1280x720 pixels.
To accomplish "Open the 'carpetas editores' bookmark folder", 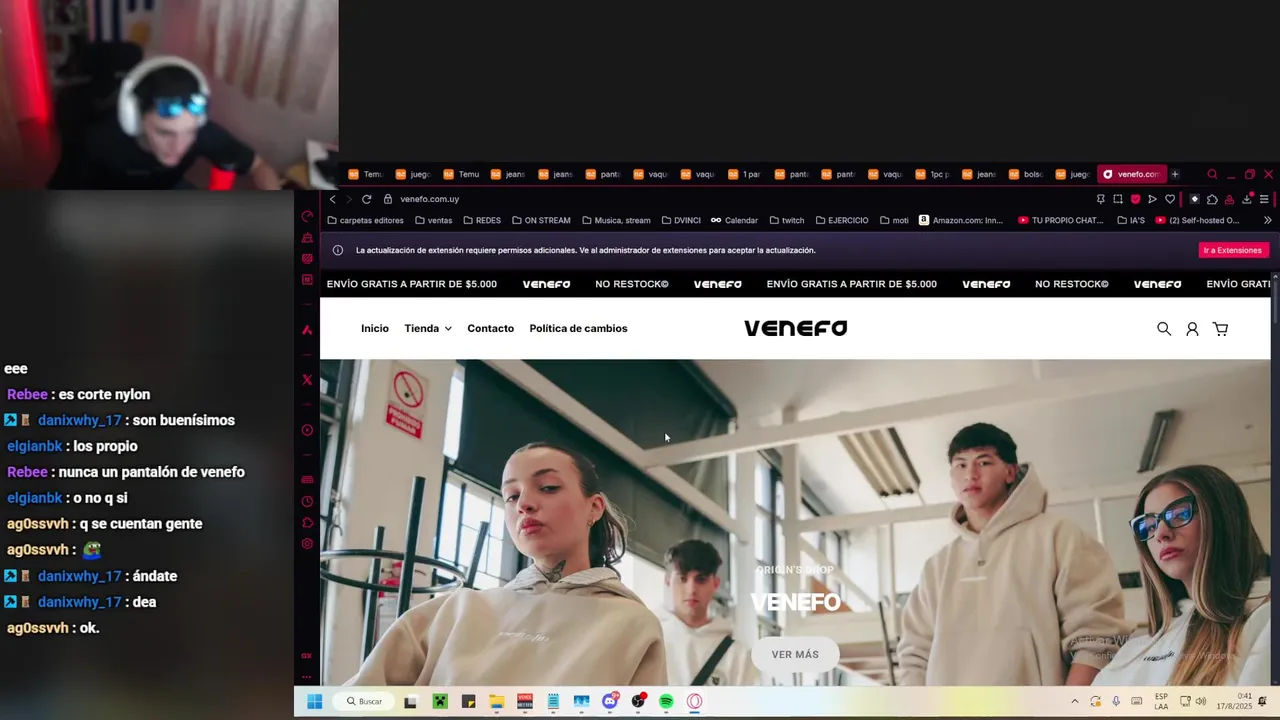I will coord(365,220).
